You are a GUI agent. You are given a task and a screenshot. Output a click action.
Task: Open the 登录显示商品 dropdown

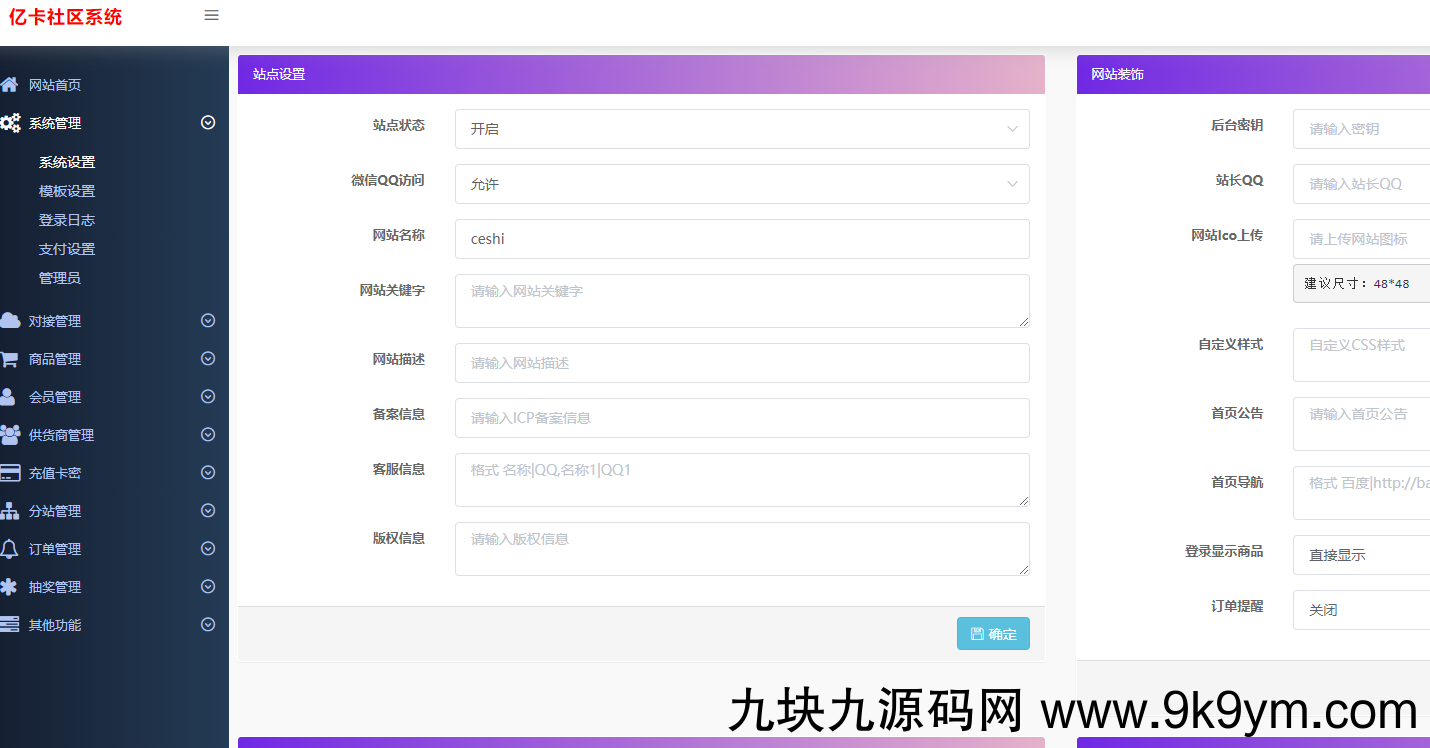1360,555
